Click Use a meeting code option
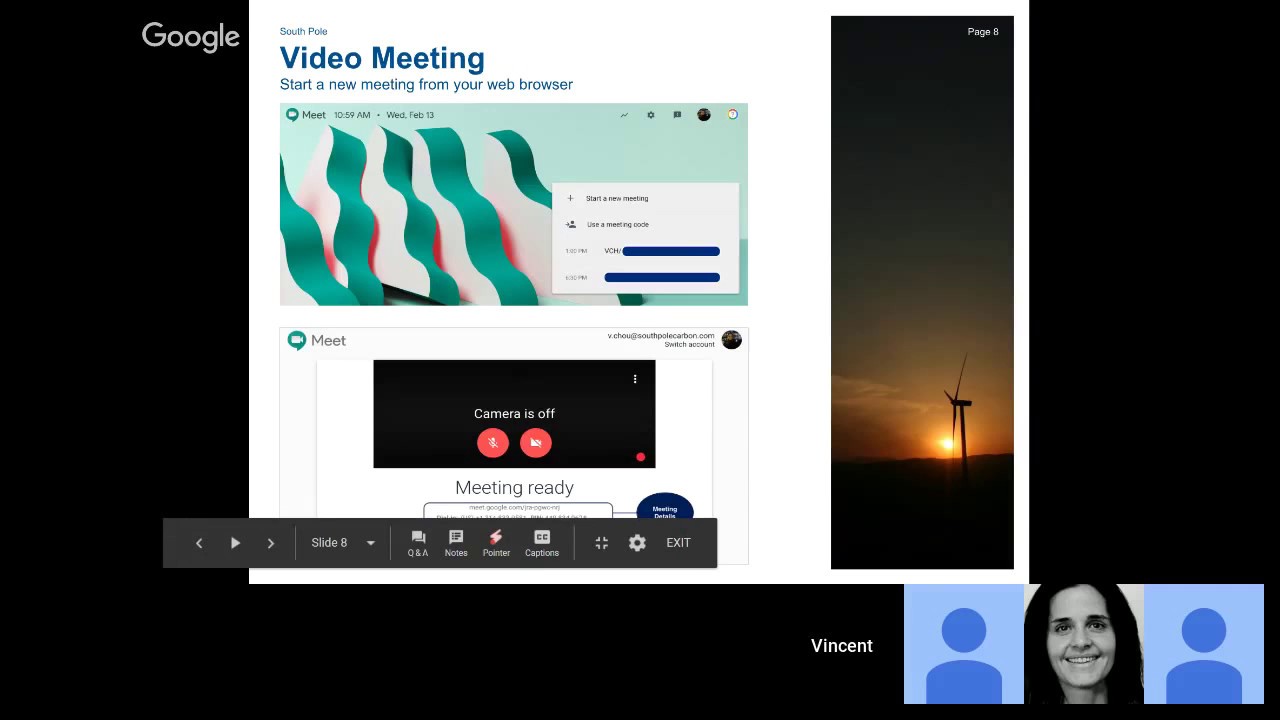The image size is (1280, 720). [618, 225]
